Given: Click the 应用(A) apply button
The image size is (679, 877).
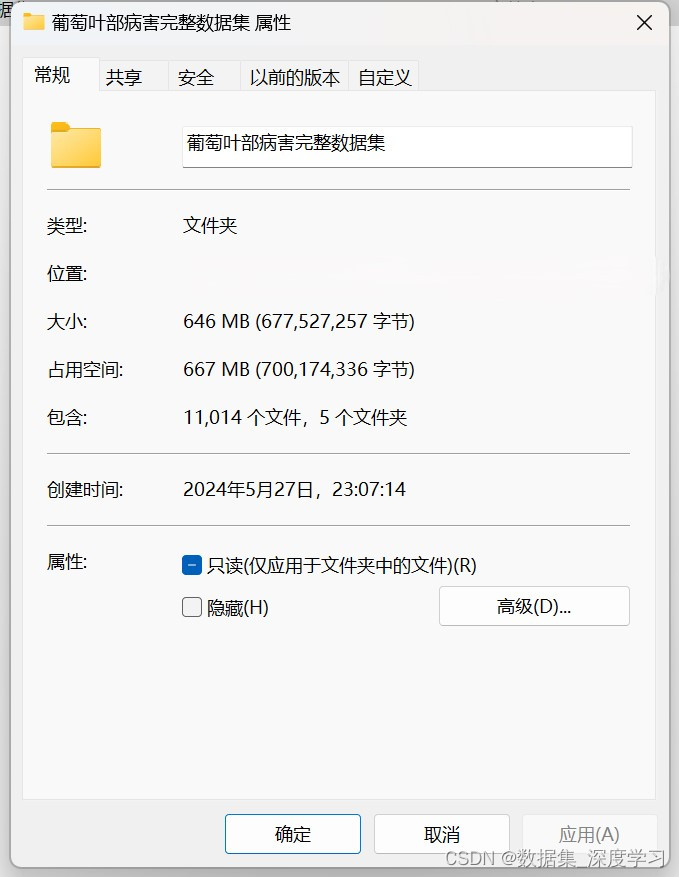Looking at the screenshot, I should click(589, 834).
